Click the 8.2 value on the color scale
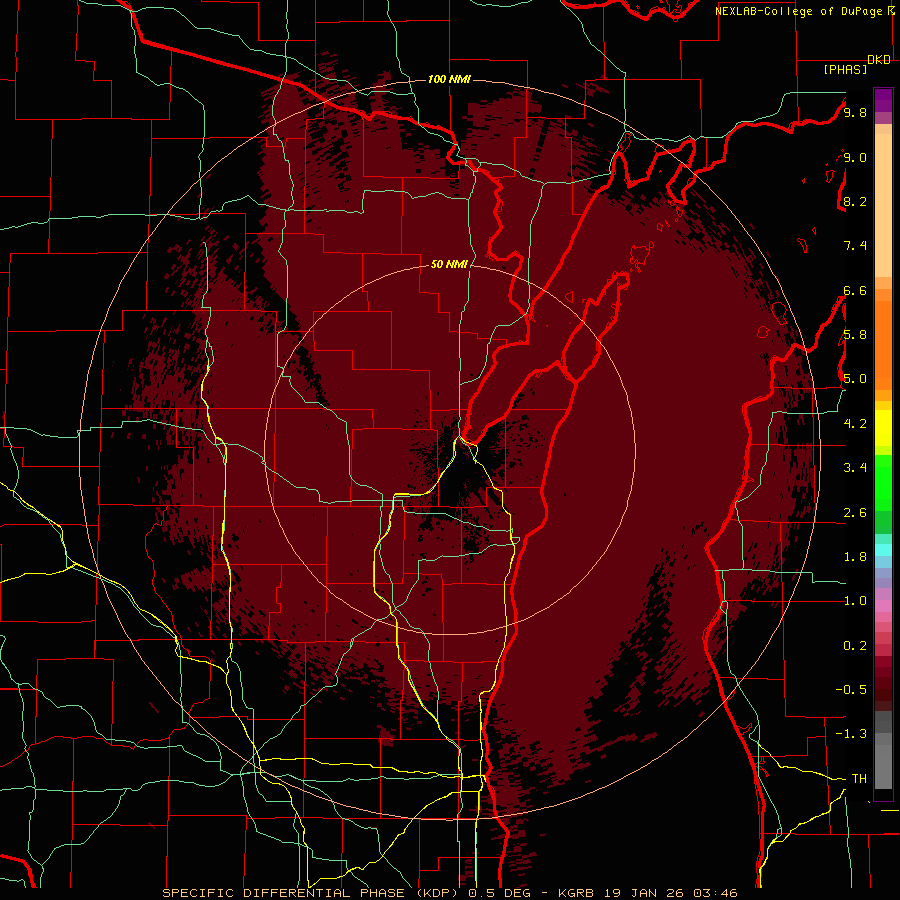 (855, 201)
